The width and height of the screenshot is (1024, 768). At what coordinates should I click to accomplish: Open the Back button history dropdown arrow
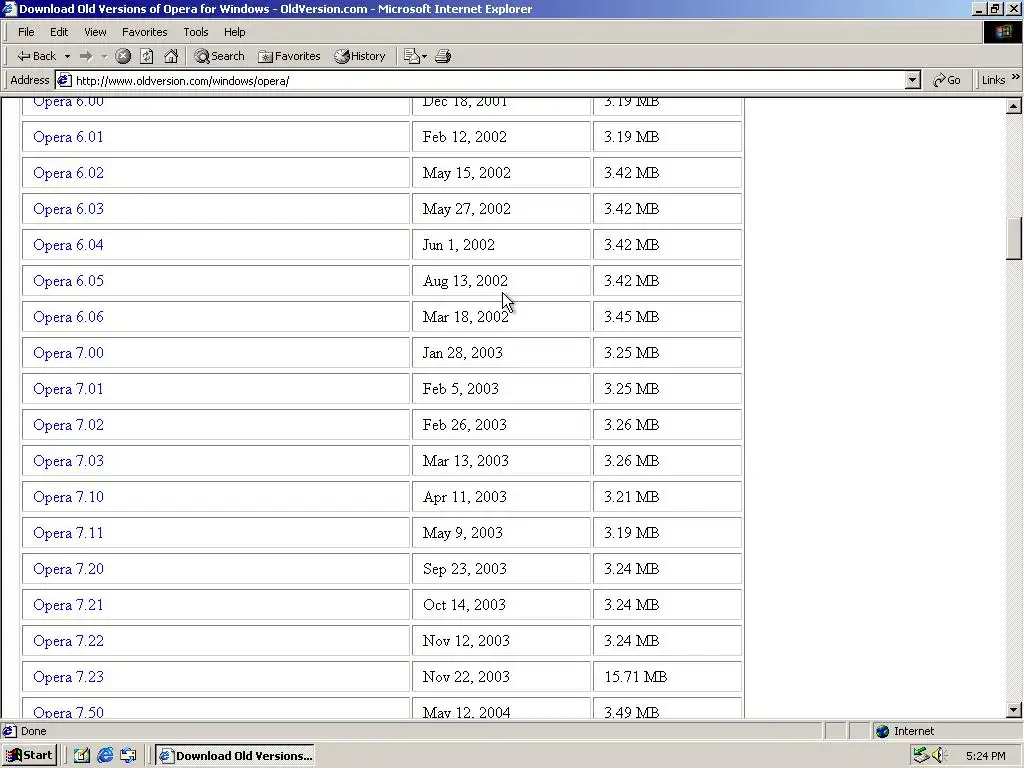(67, 56)
